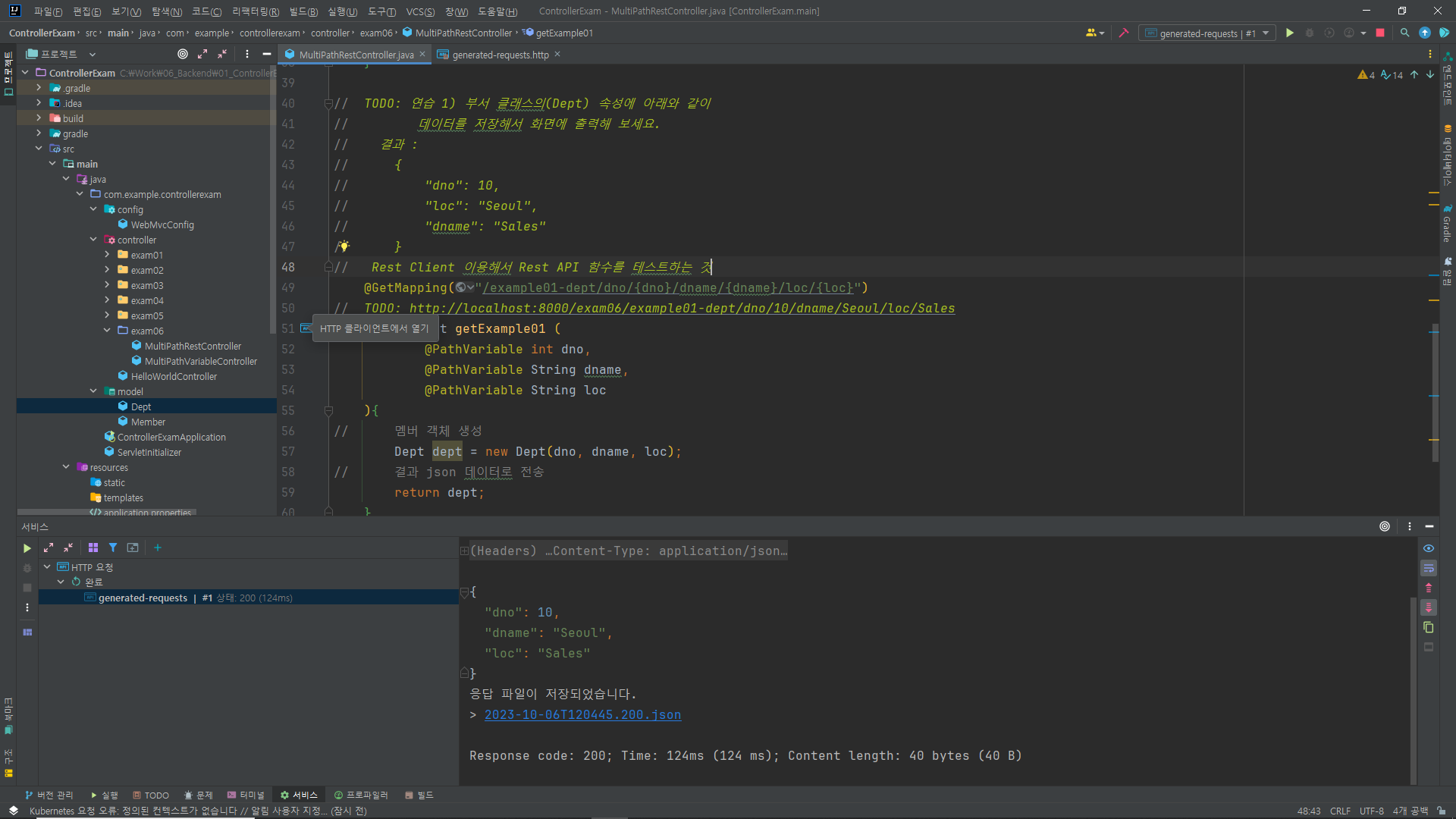Viewport: 1456px width, 819px height.
Task: Click the plus icon to add a service
Action: (x=158, y=548)
